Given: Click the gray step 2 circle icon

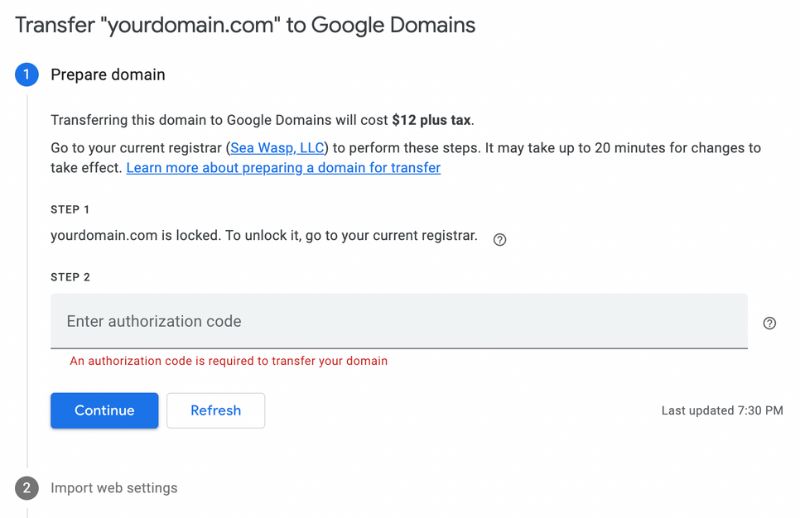Looking at the screenshot, I should pos(27,488).
